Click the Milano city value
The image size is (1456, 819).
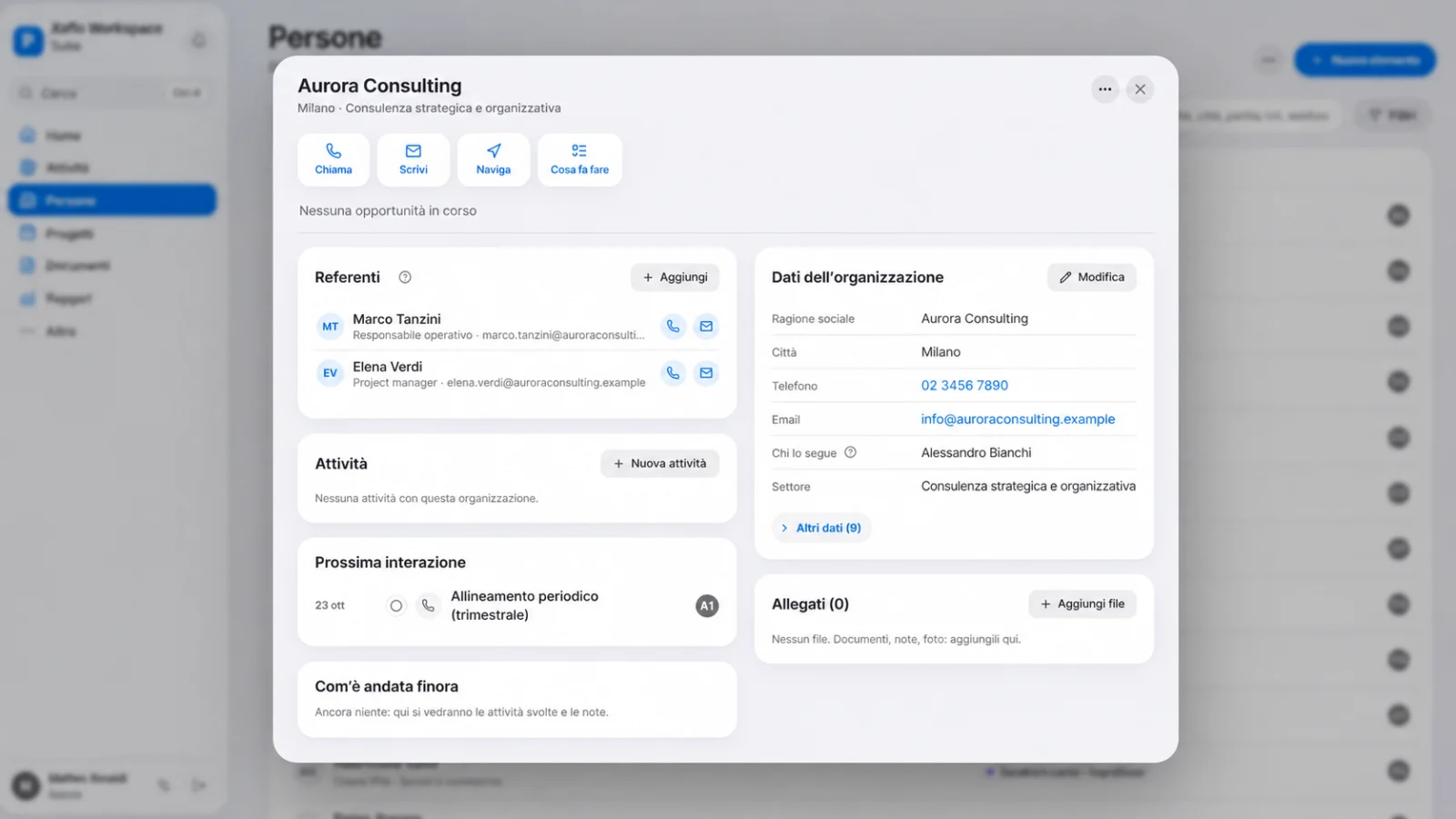(x=941, y=352)
